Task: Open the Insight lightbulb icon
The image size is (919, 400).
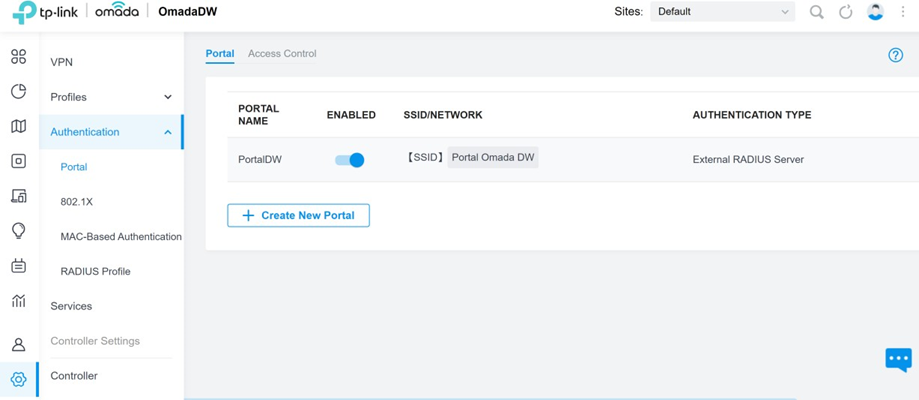Action: [x=19, y=230]
